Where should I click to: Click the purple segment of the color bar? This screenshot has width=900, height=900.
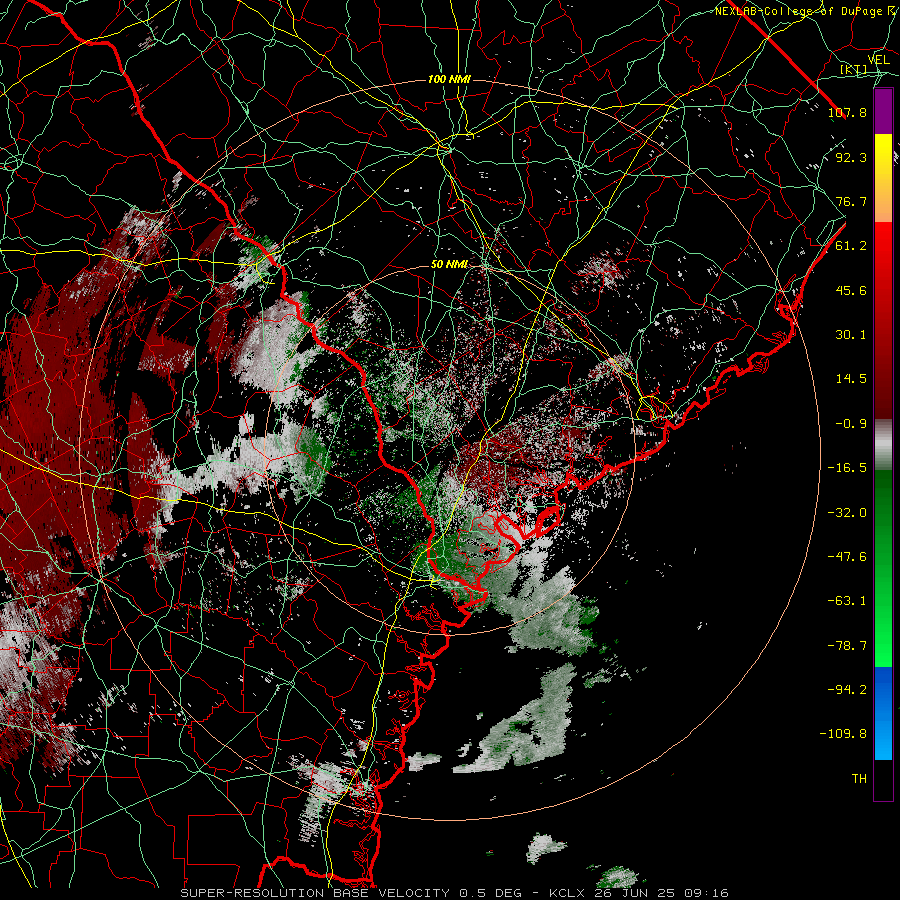[x=883, y=112]
